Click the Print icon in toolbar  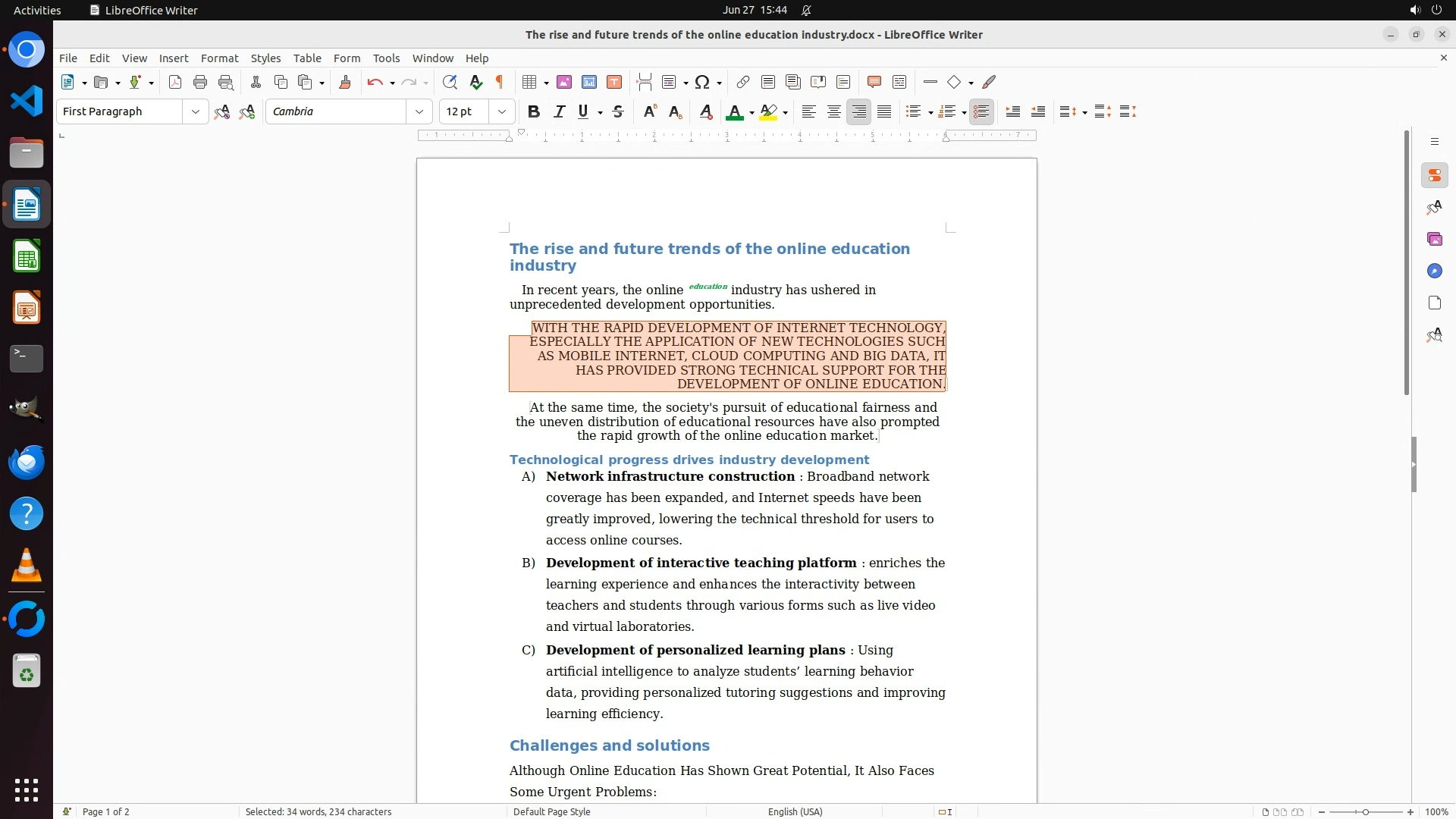point(200,83)
